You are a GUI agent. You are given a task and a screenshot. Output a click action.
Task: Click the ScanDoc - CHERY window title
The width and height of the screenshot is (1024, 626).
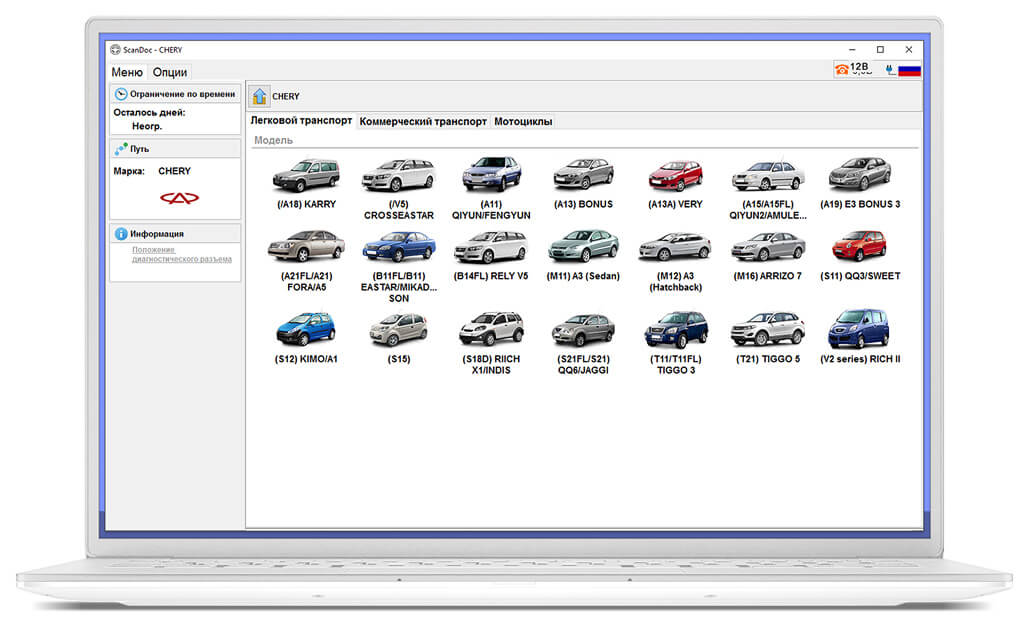152,50
